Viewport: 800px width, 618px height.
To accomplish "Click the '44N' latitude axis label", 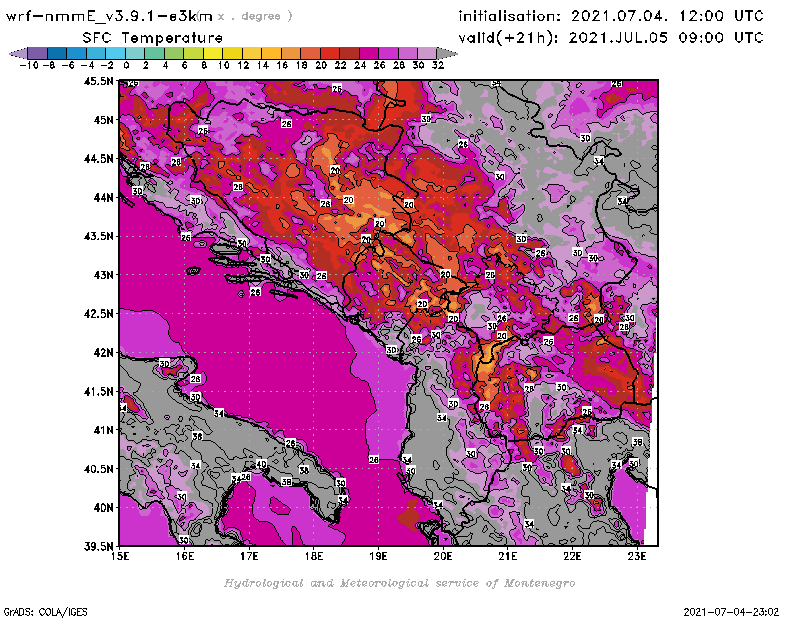I will tap(103, 197).
